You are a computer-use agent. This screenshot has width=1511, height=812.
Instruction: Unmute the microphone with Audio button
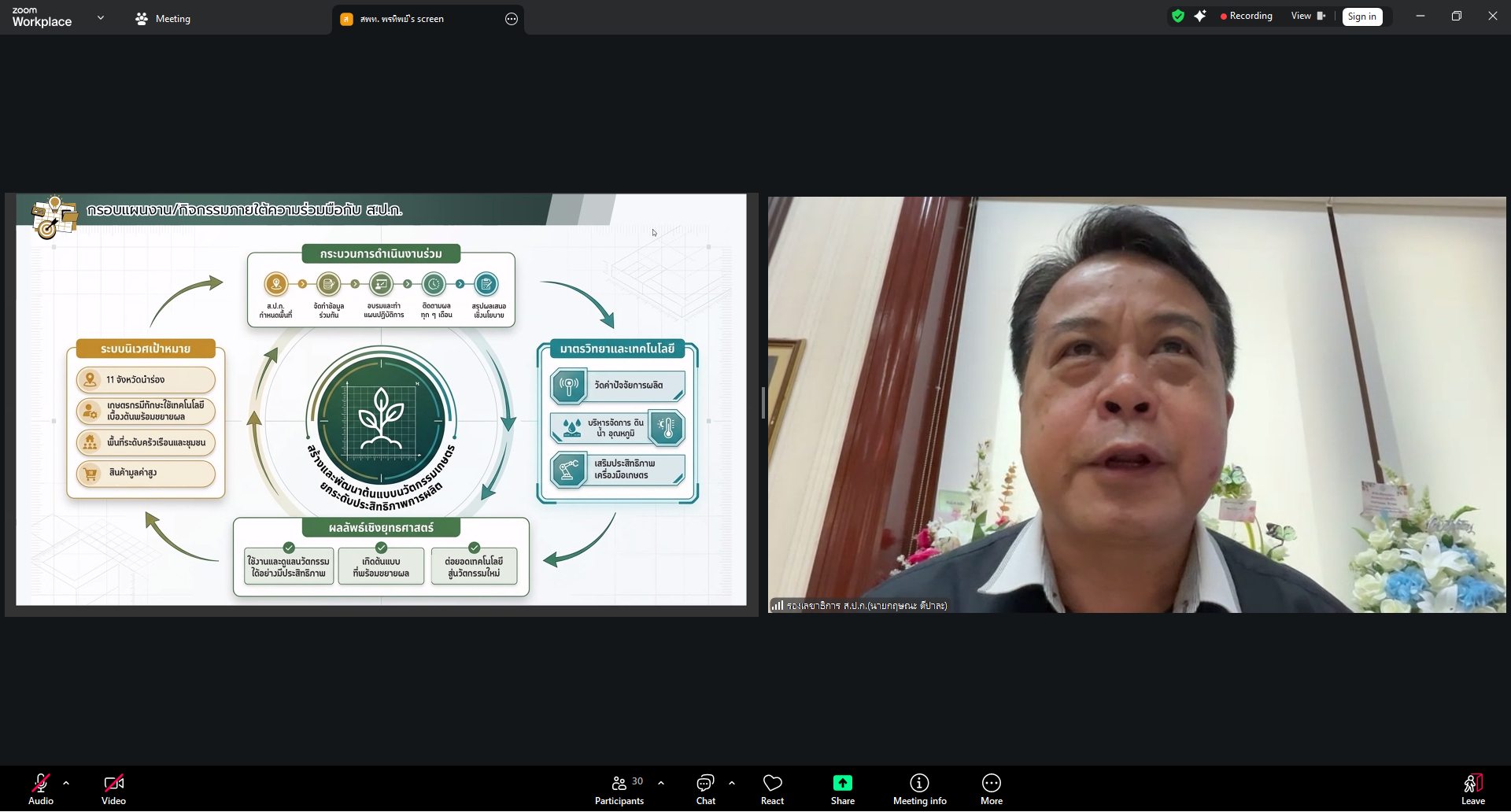(x=41, y=788)
